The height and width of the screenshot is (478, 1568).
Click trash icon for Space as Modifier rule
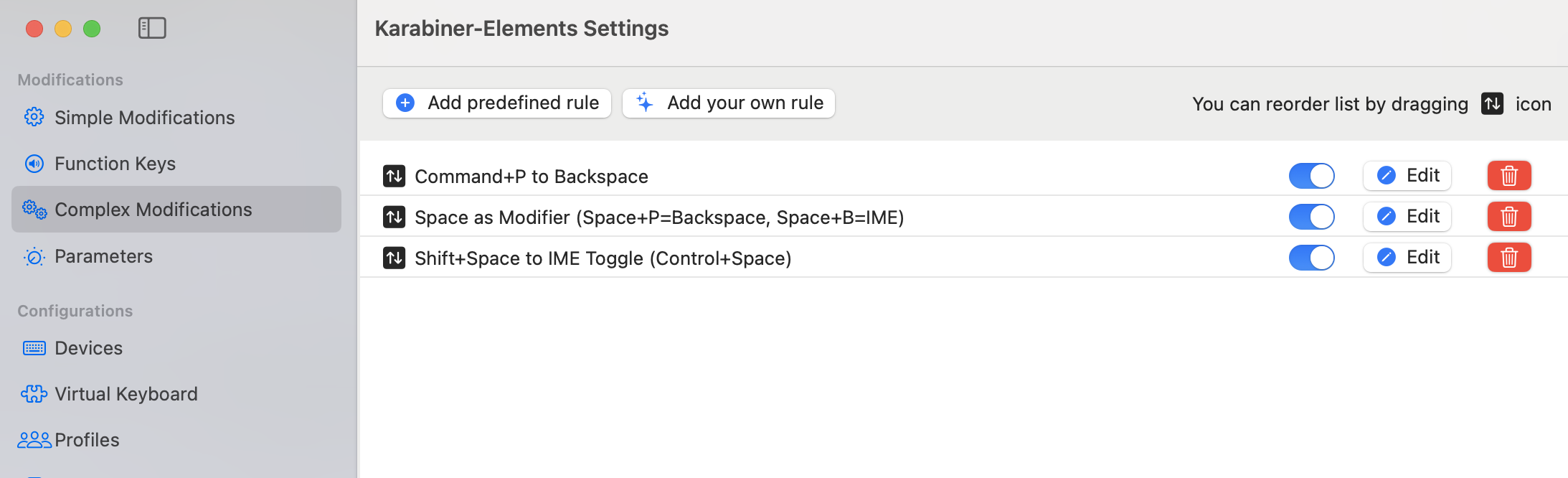(x=1509, y=217)
